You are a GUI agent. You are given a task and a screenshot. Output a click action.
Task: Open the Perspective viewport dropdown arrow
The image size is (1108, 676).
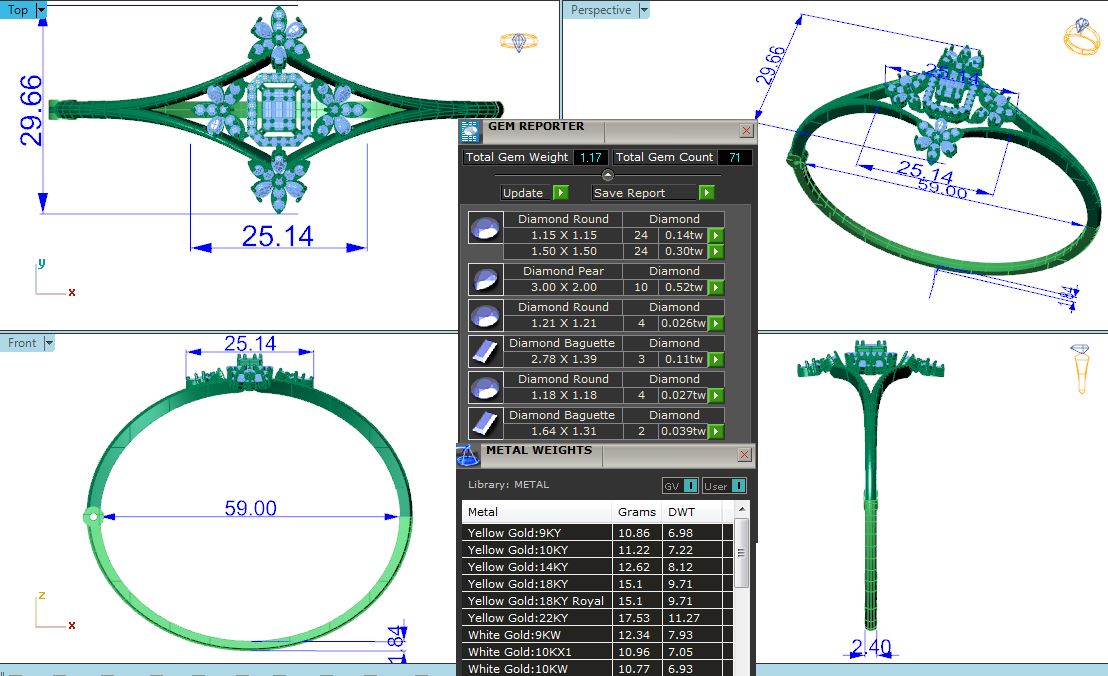pyautogui.click(x=643, y=10)
